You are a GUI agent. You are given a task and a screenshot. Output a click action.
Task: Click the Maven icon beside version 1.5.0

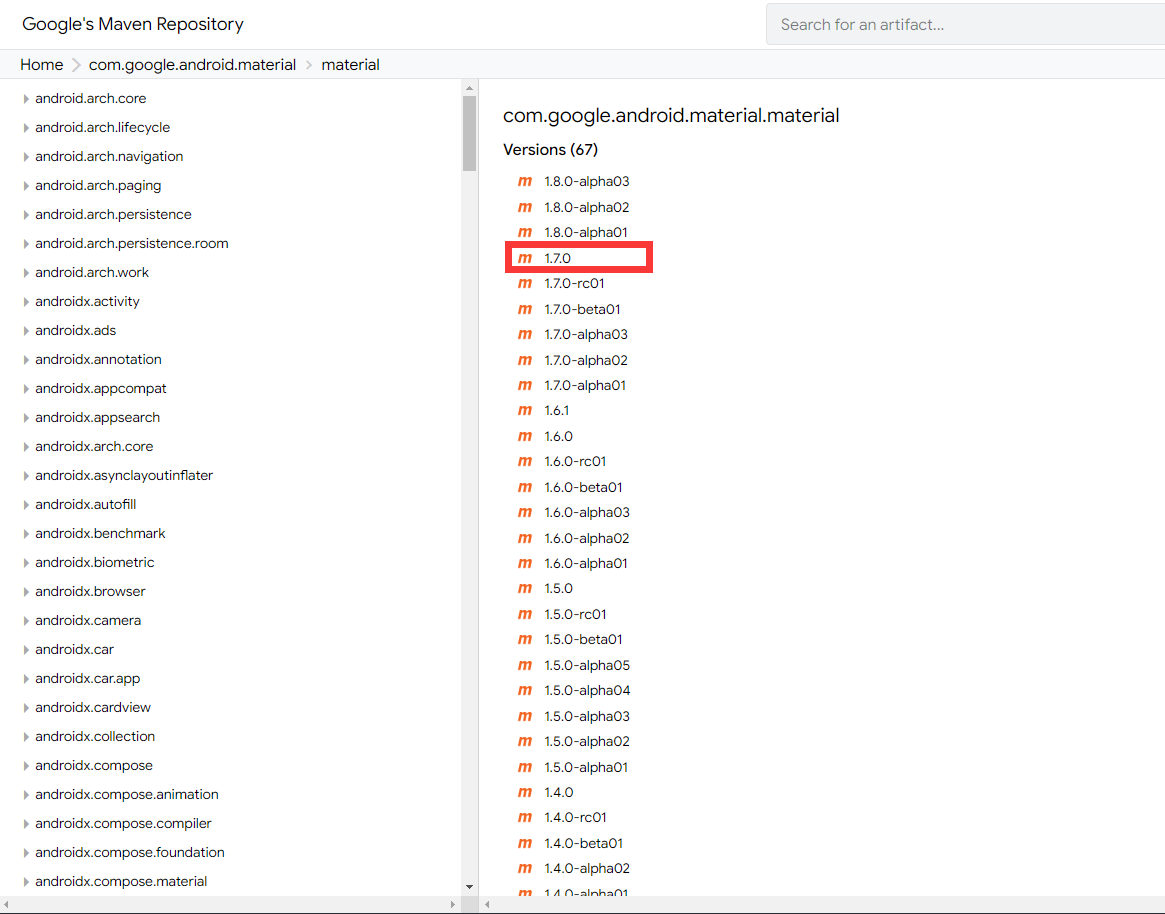[525, 589]
